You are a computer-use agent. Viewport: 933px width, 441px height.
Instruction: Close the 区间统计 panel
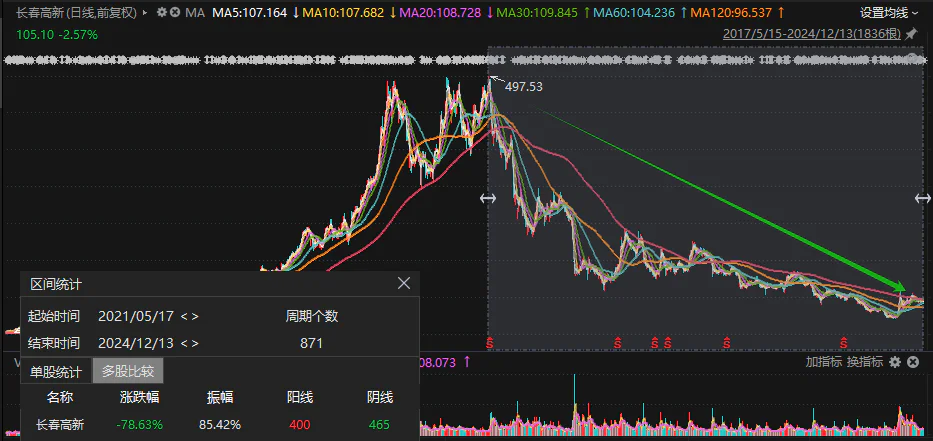(404, 284)
